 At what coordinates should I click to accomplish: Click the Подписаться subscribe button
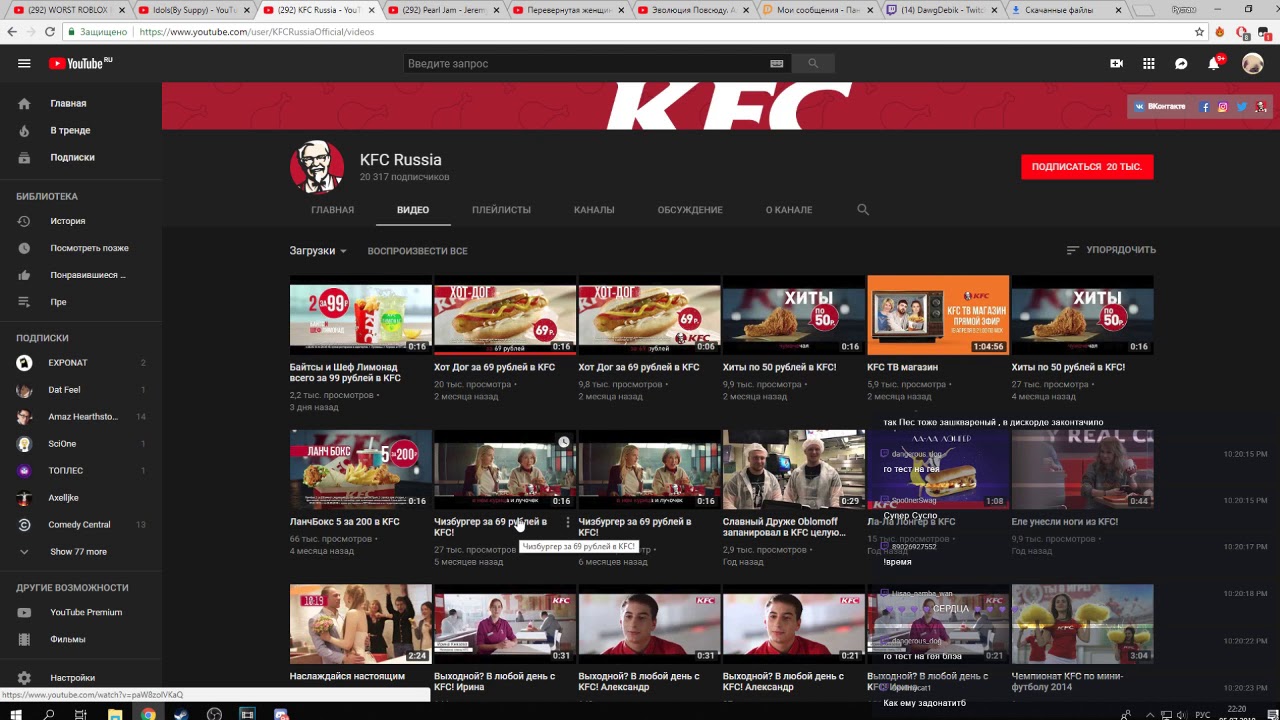coord(1087,167)
